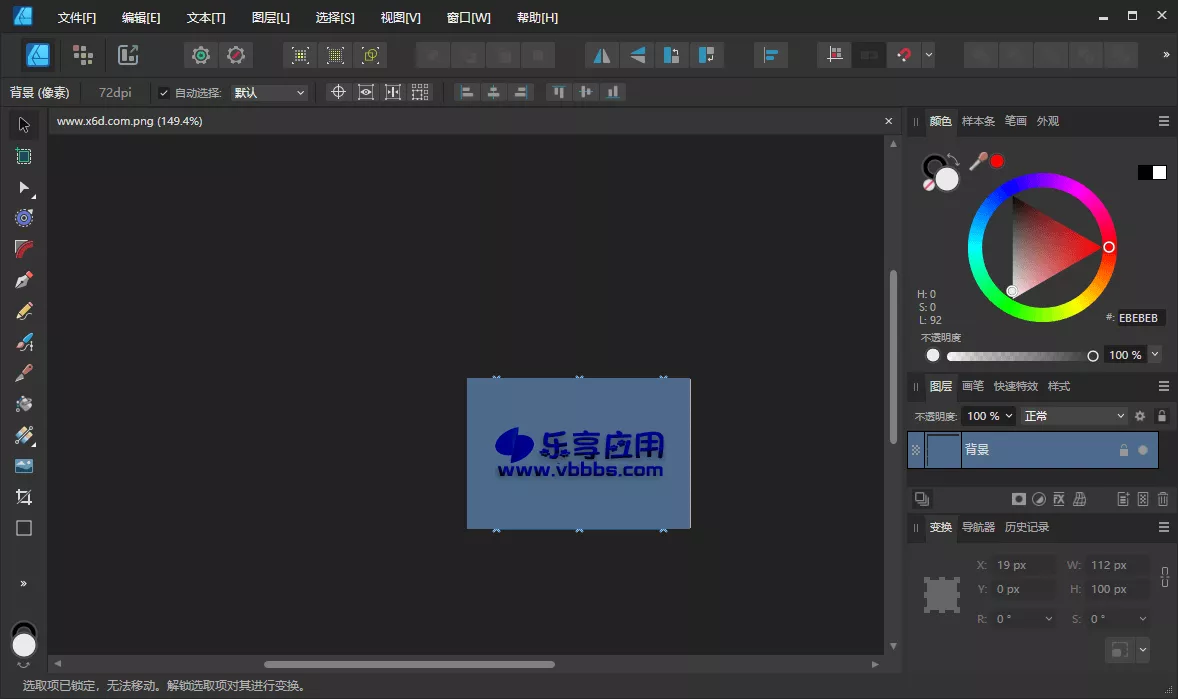Open the 视图[V] menu
Viewport: 1178px width, 699px height.
point(400,17)
